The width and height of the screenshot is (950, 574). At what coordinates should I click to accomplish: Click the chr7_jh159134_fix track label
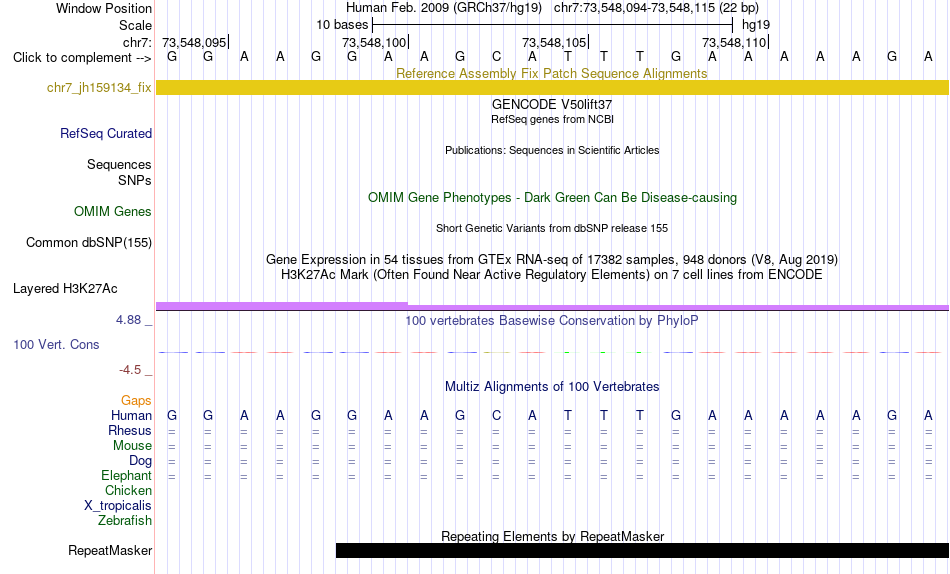[99, 88]
